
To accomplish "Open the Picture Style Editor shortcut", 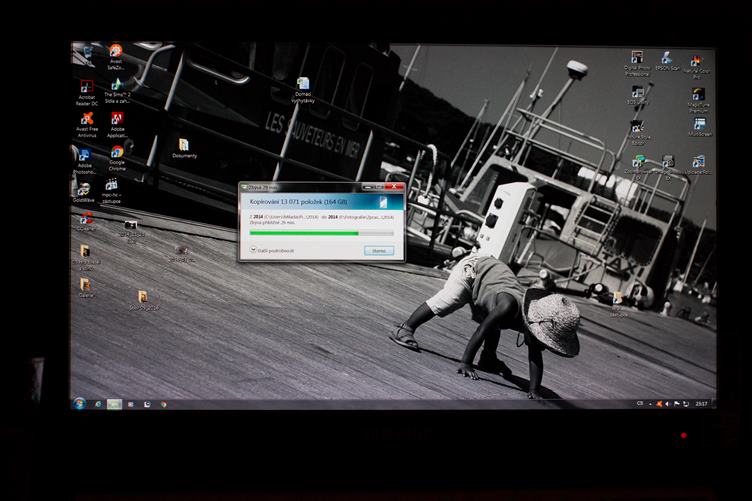I will click(638, 132).
